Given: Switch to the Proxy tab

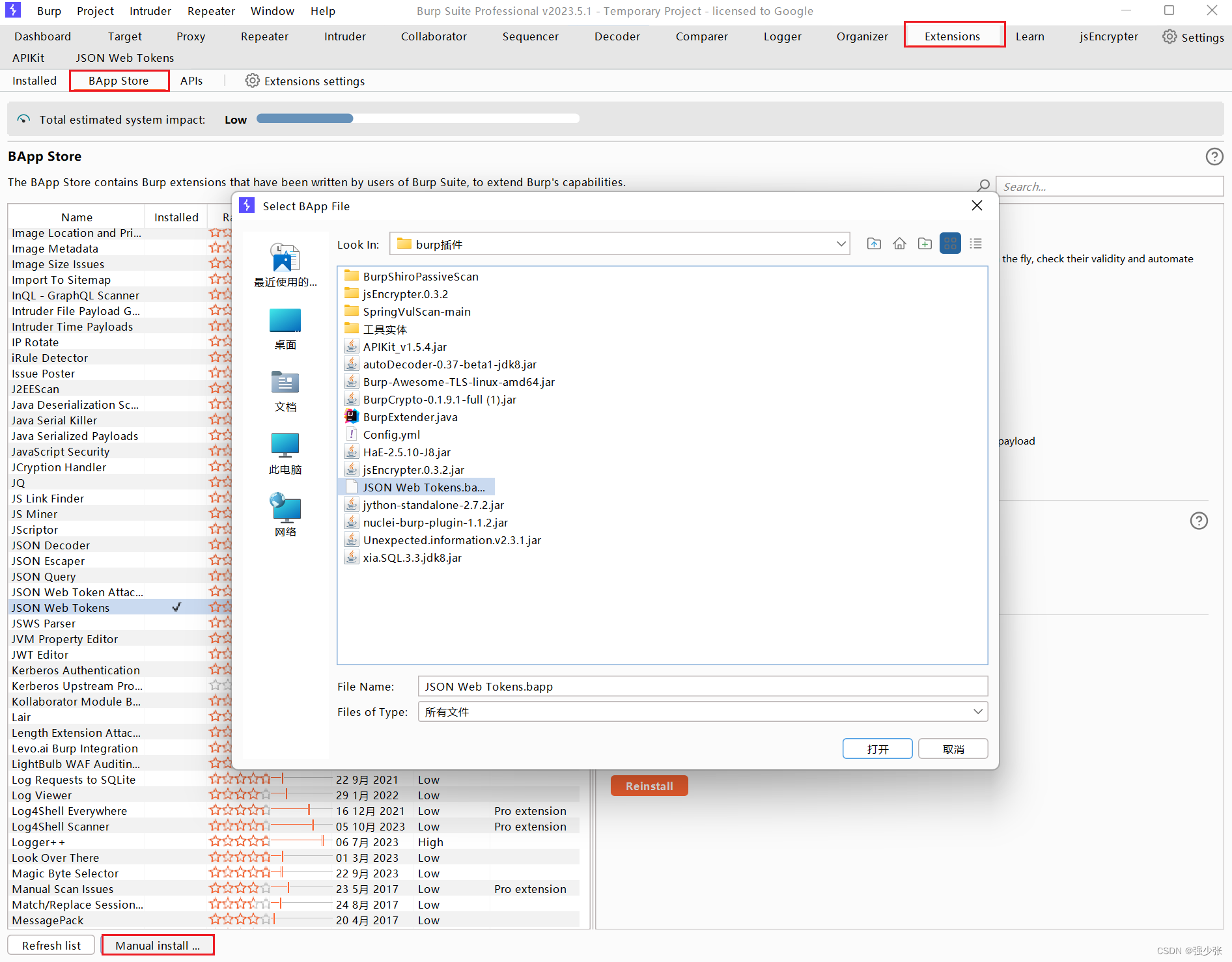Looking at the screenshot, I should point(191,36).
